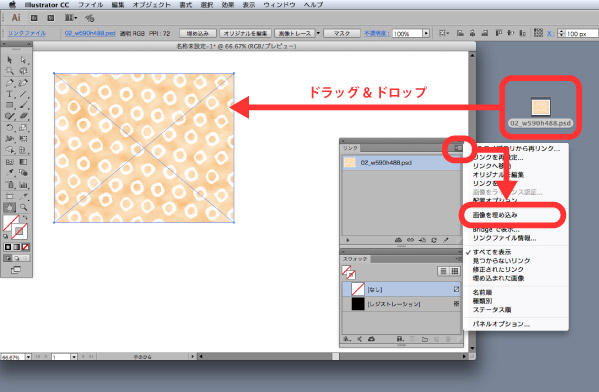Expand link info triangle in Links panel
The height and width of the screenshot is (392, 599).
click(x=348, y=240)
